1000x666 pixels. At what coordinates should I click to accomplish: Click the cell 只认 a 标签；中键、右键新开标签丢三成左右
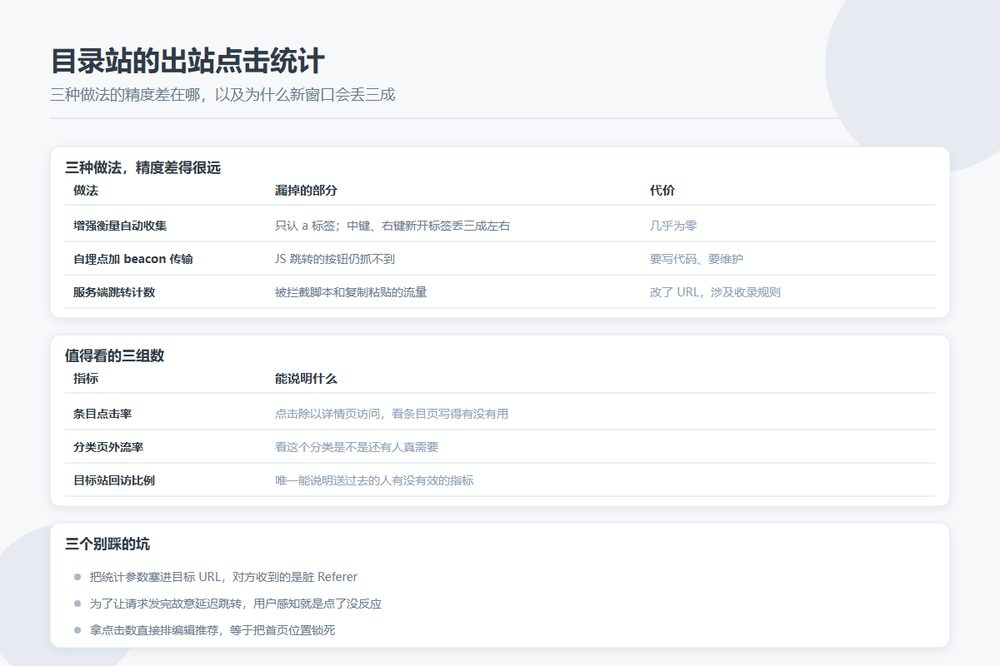coord(392,225)
